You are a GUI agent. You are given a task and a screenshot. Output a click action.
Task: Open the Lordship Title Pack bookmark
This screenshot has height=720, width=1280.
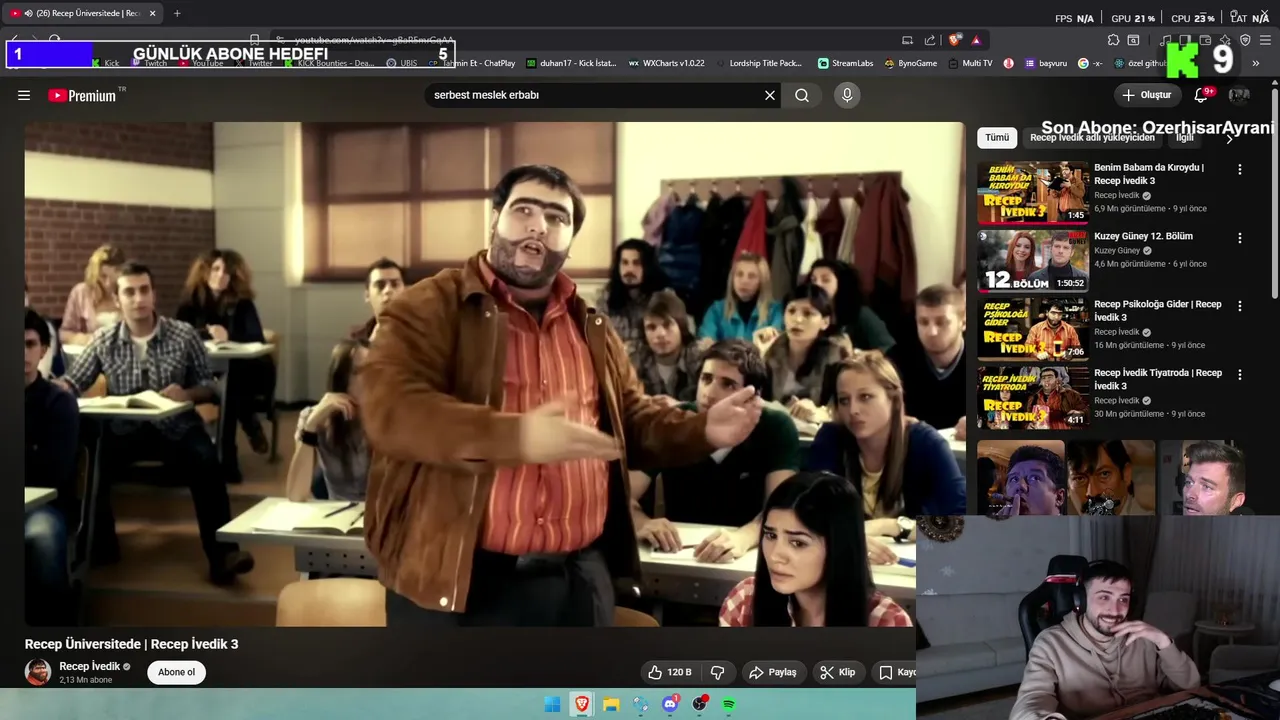(759, 63)
